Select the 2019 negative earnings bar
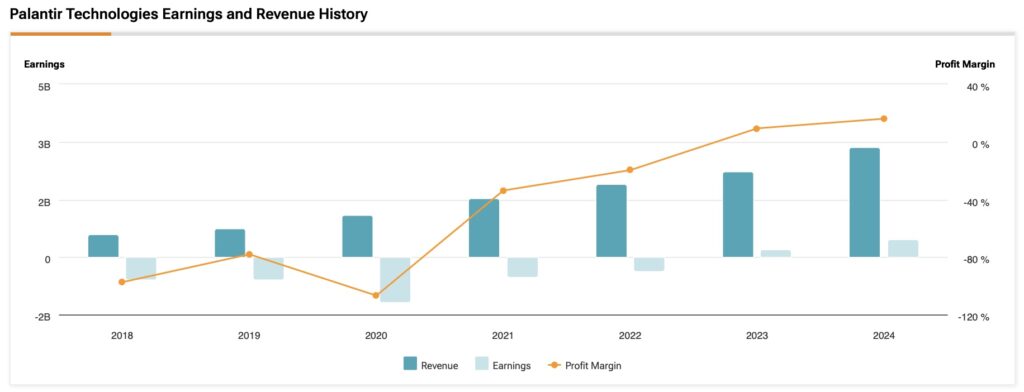Screen dimensions: 1024x392 (x=268, y=269)
